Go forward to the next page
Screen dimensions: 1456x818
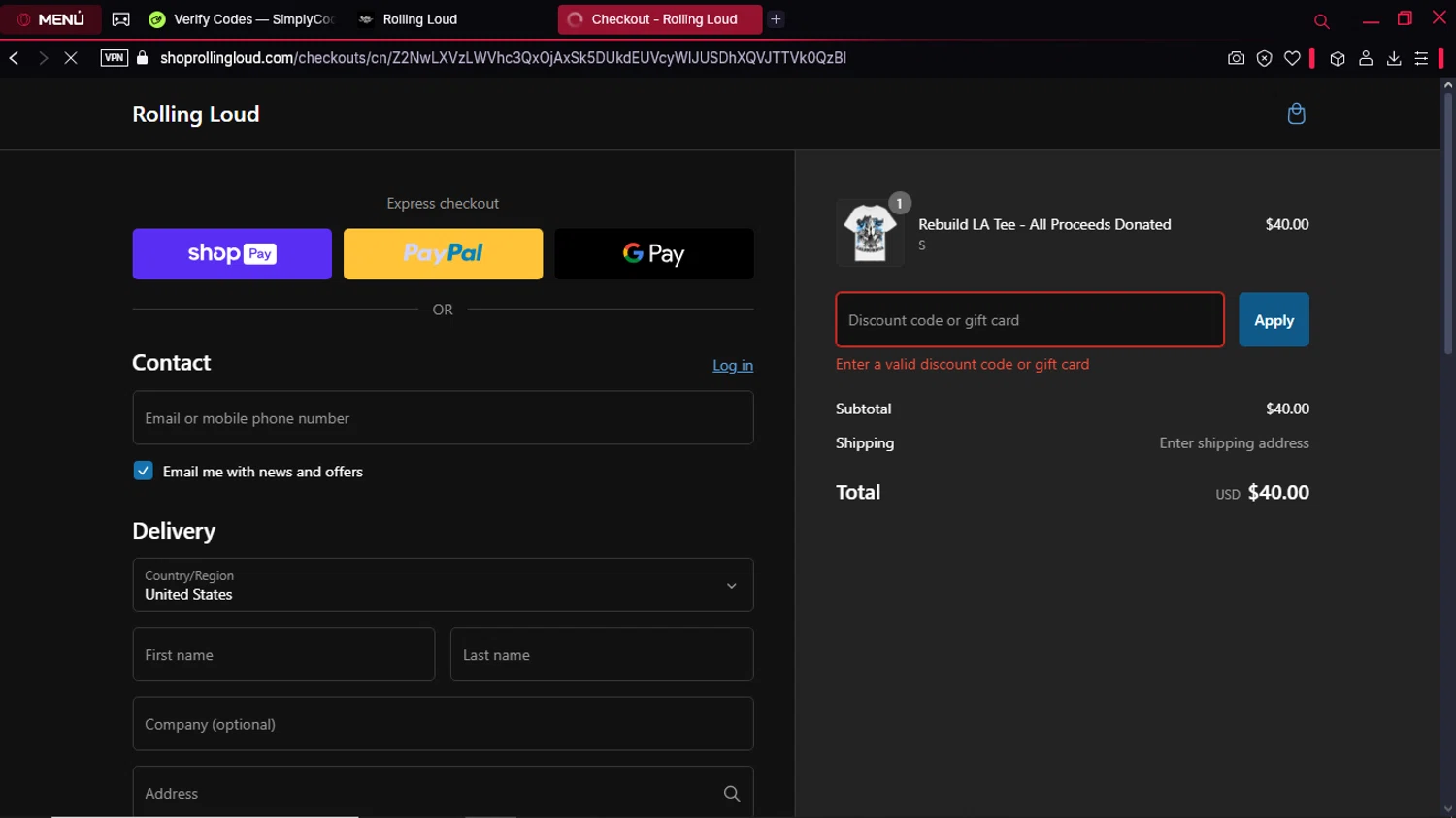coord(43,58)
